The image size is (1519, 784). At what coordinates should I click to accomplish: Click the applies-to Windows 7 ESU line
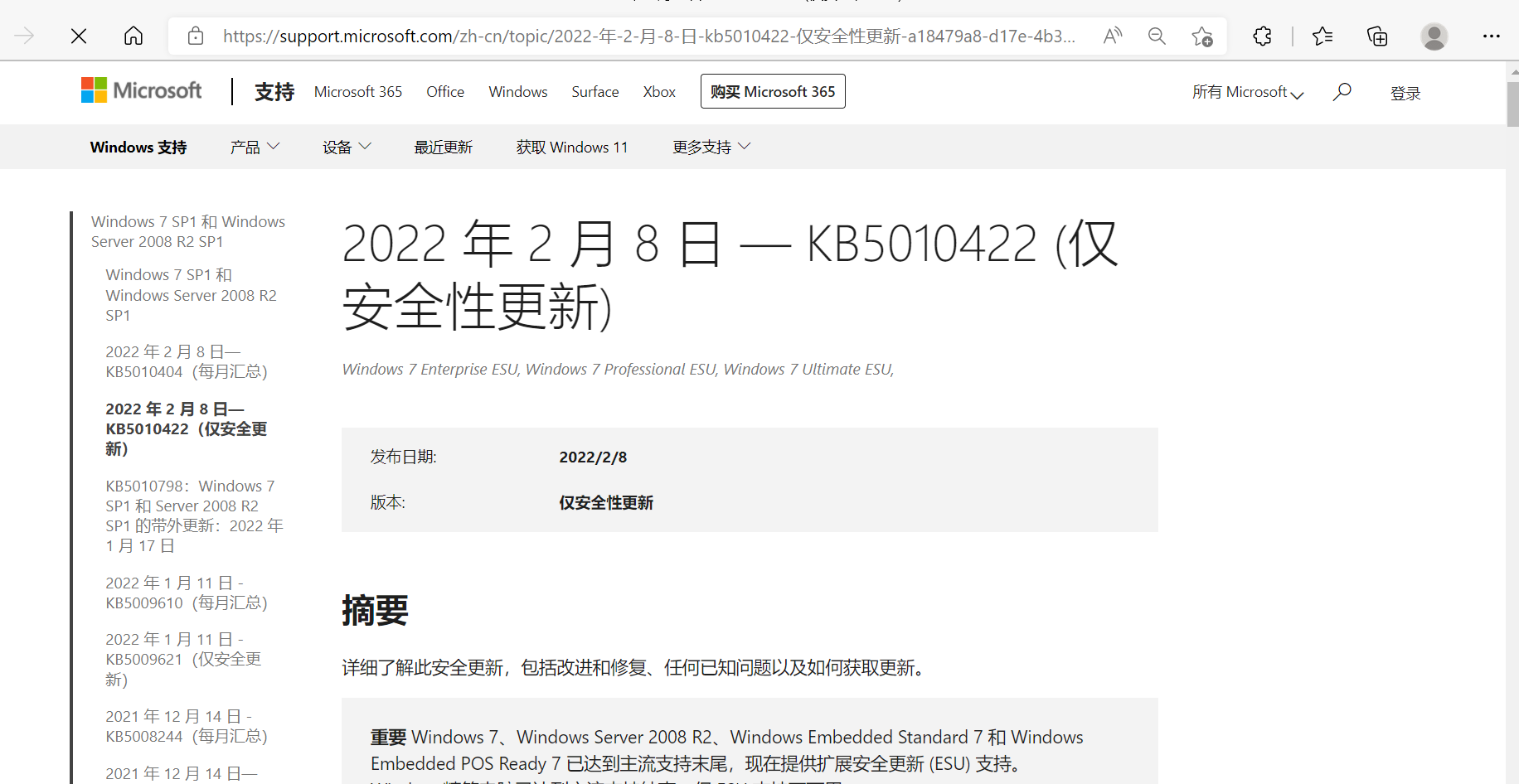pyautogui.click(x=618, y=370)
